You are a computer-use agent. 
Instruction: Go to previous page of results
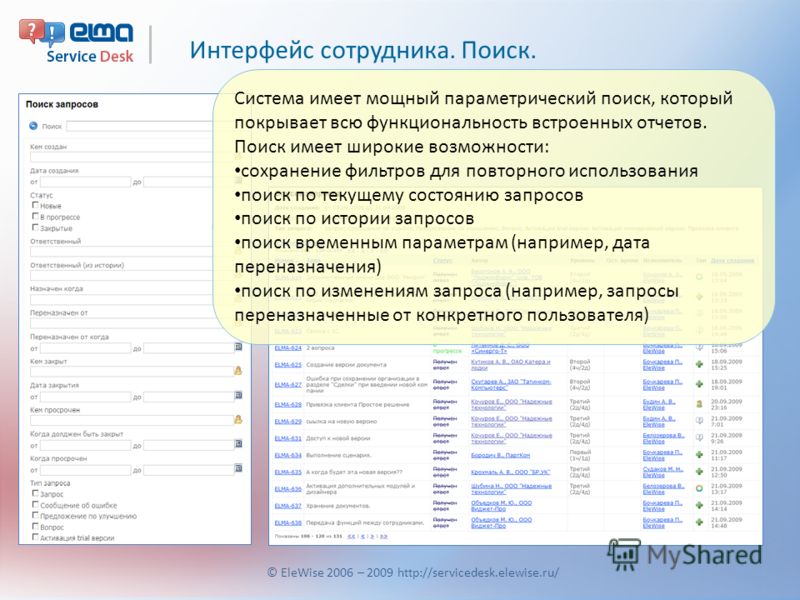[364, 536]
